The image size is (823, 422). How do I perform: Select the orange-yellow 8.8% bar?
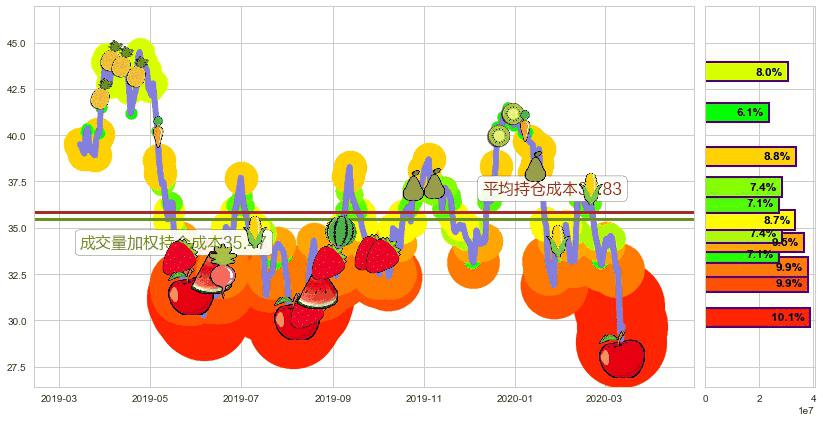click(749, 156)
